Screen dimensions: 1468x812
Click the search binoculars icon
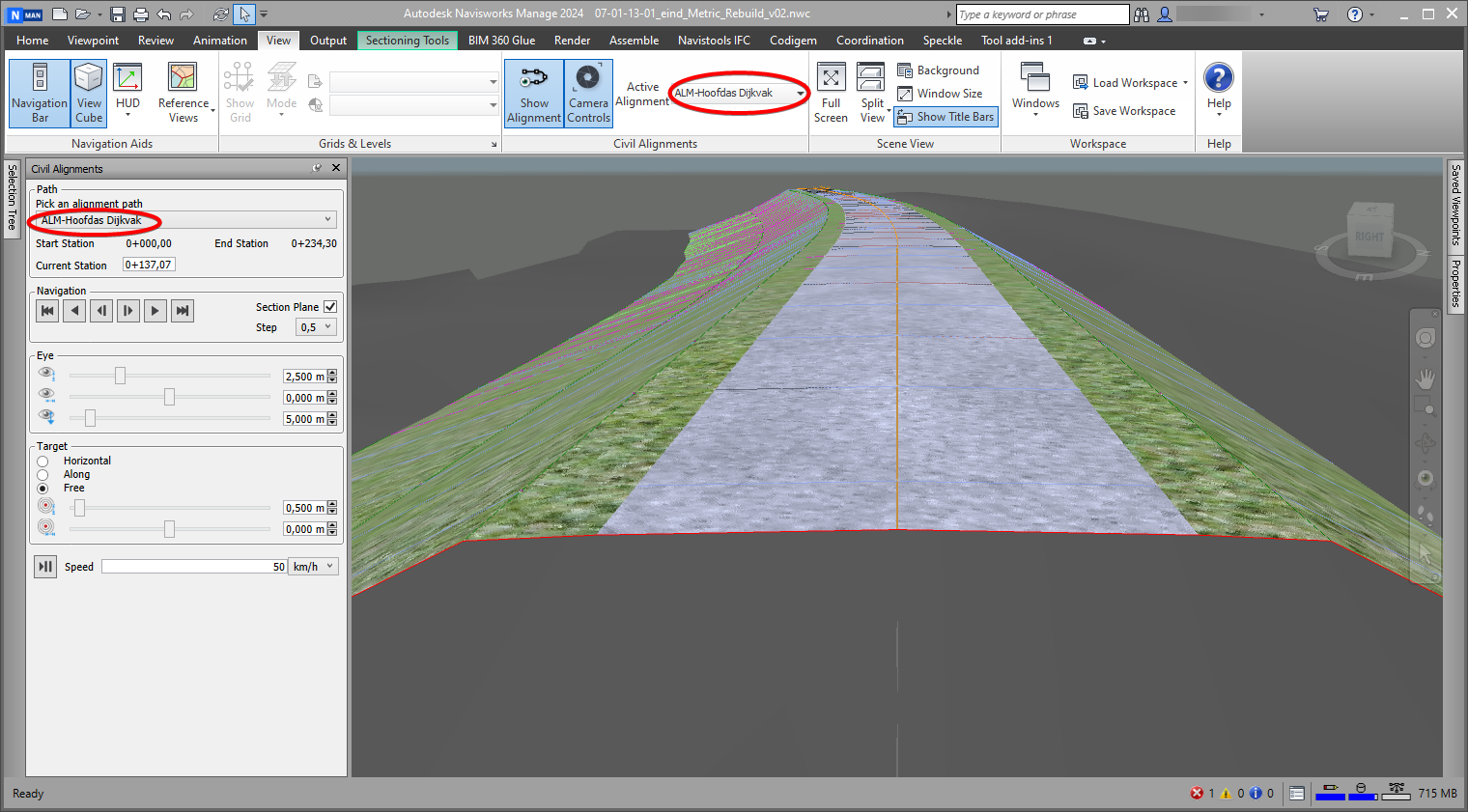[1142, 14]
